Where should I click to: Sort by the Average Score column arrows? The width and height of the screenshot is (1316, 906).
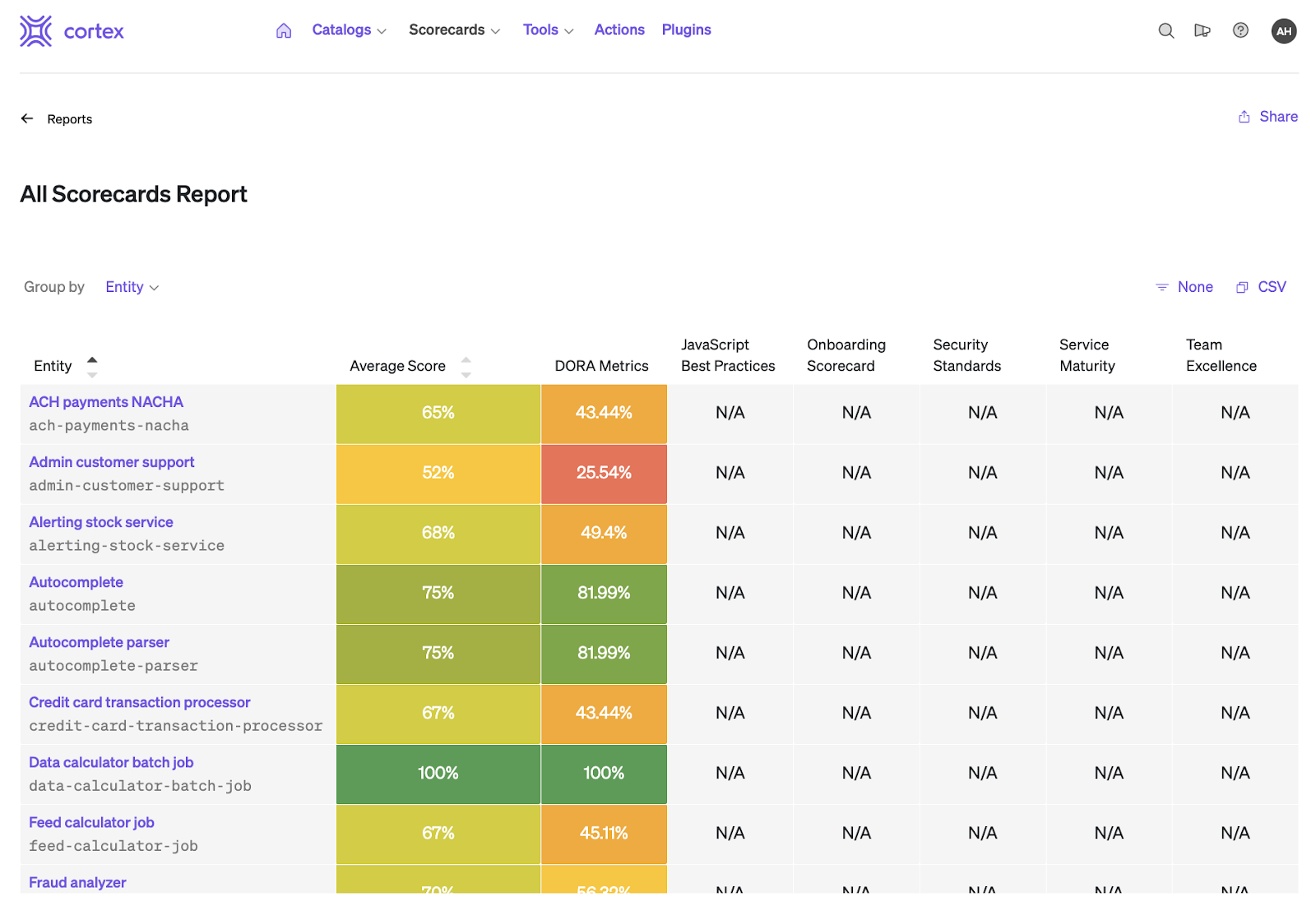pos(466,367)
